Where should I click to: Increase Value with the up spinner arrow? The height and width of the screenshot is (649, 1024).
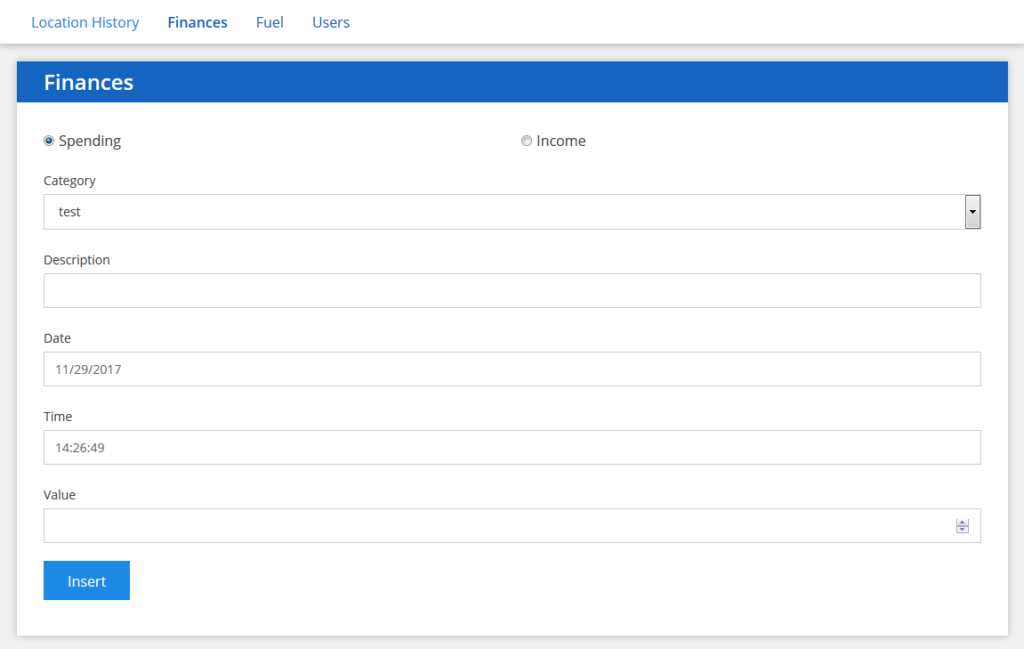point(962,522)
